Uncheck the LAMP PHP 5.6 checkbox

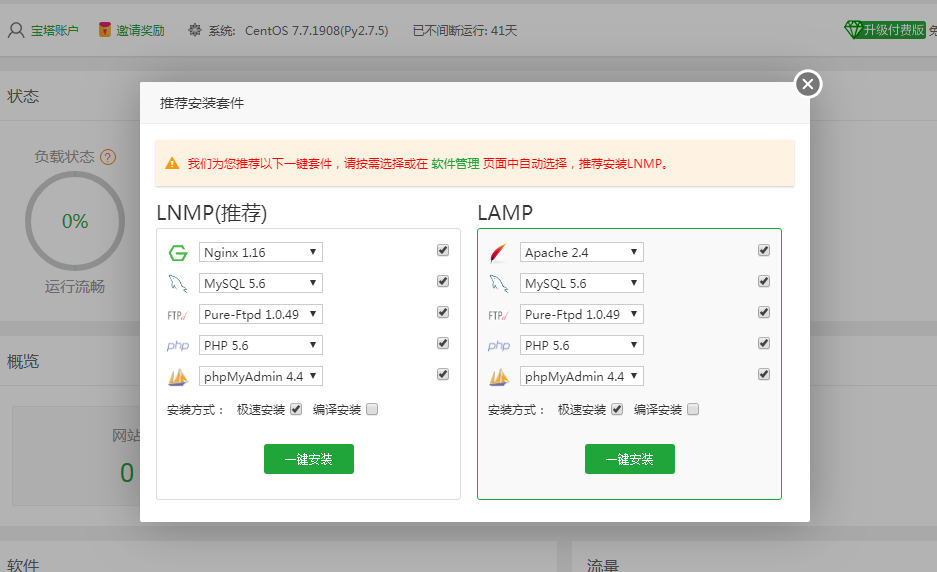tap(764, 343)
